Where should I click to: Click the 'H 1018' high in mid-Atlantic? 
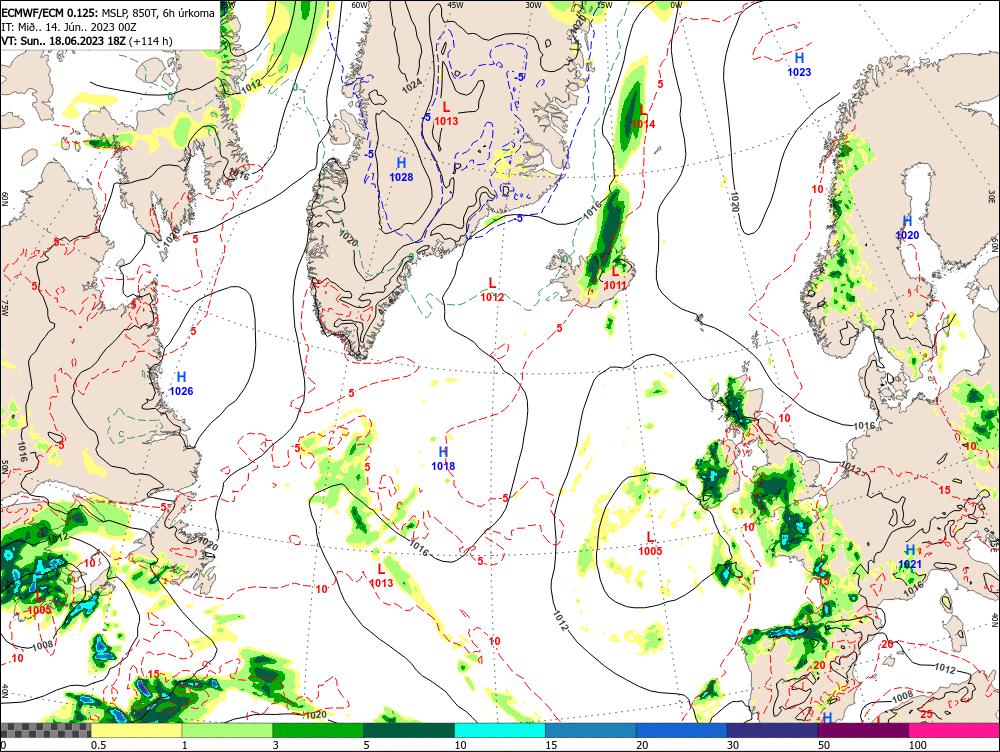tap(443, 459)
